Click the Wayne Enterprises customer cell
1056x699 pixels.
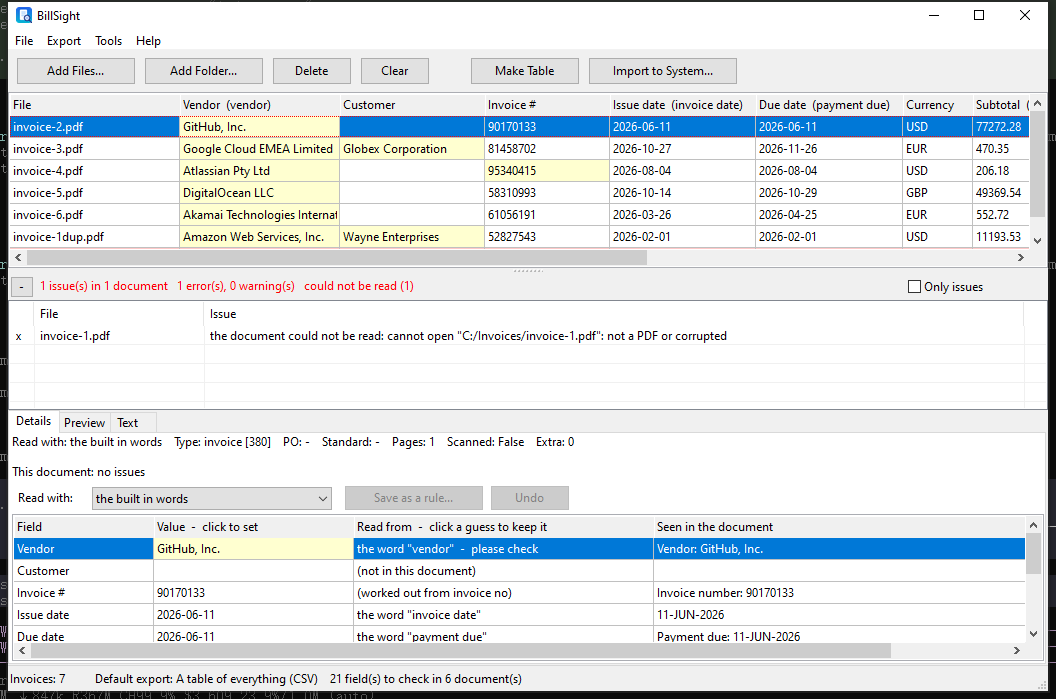click(x=411, y=237)
